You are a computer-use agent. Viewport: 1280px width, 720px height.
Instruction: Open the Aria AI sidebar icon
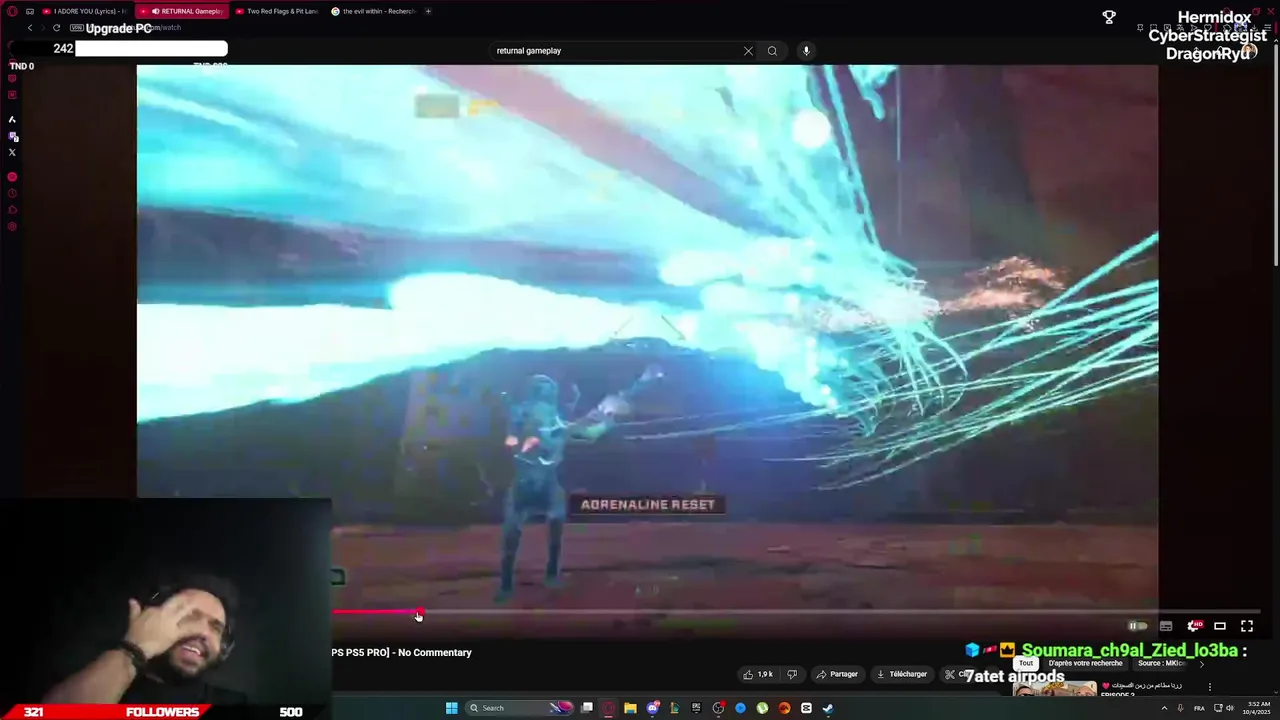pyautogui.click(x=12, y=119)
